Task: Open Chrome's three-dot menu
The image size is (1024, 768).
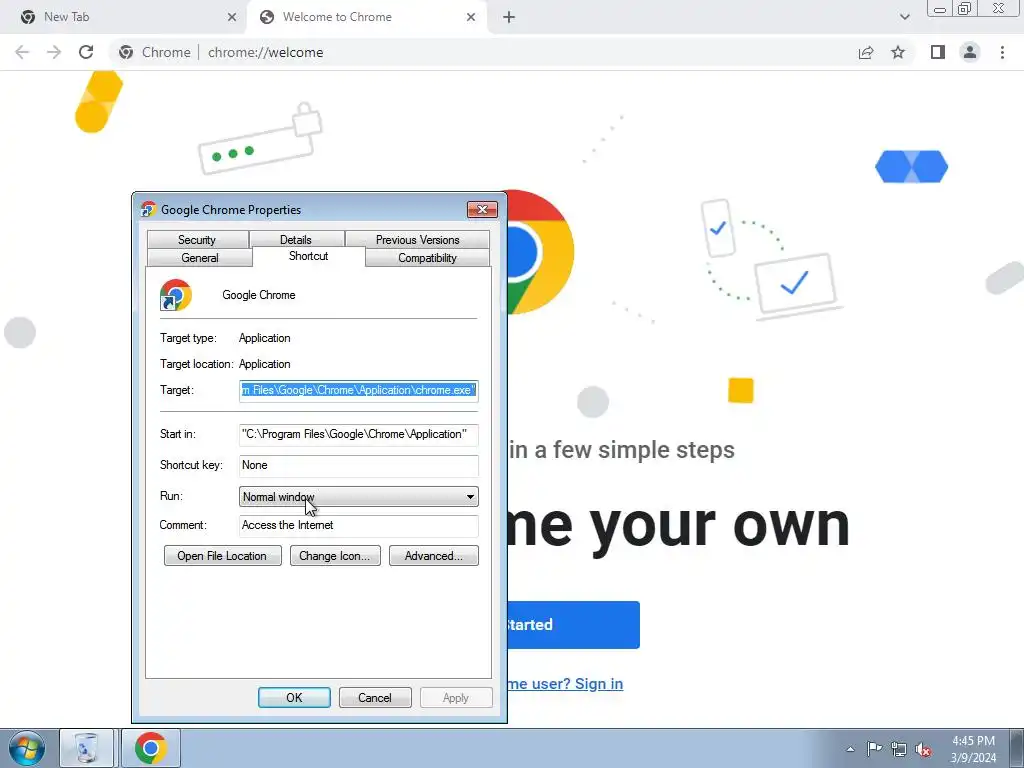Action: [1002, 52]
